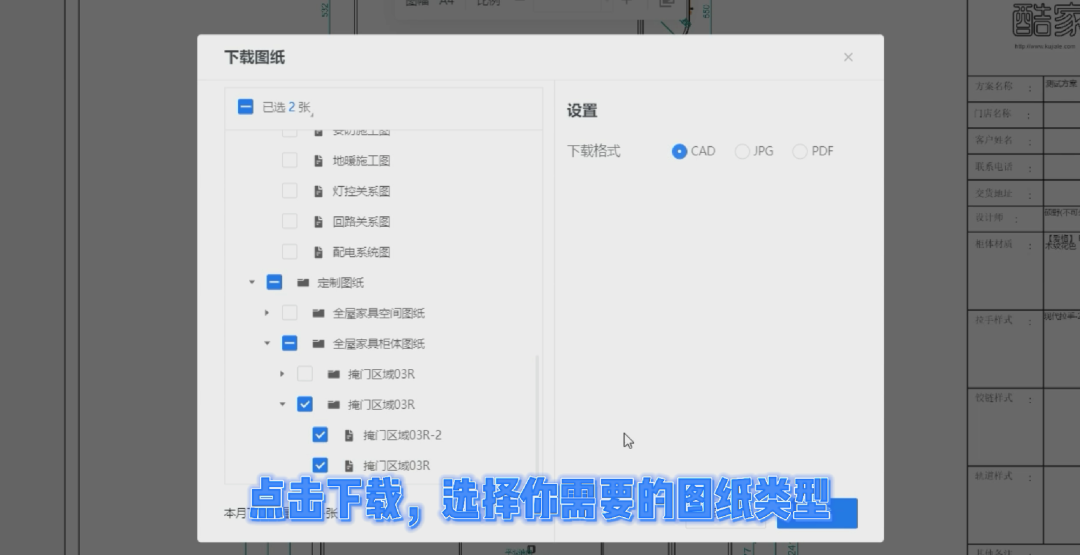Uncheck the 掩门区域03R-2 checkbox
The image size is (1080, 555).
pyautogui.click(x=320, y=435)
